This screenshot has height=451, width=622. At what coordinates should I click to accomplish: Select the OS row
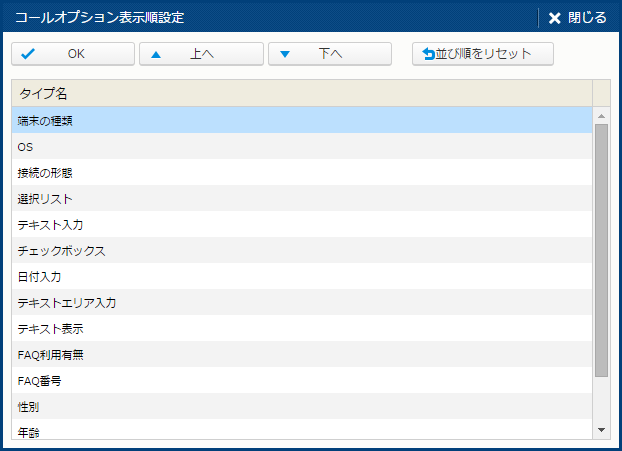(301, 146)
